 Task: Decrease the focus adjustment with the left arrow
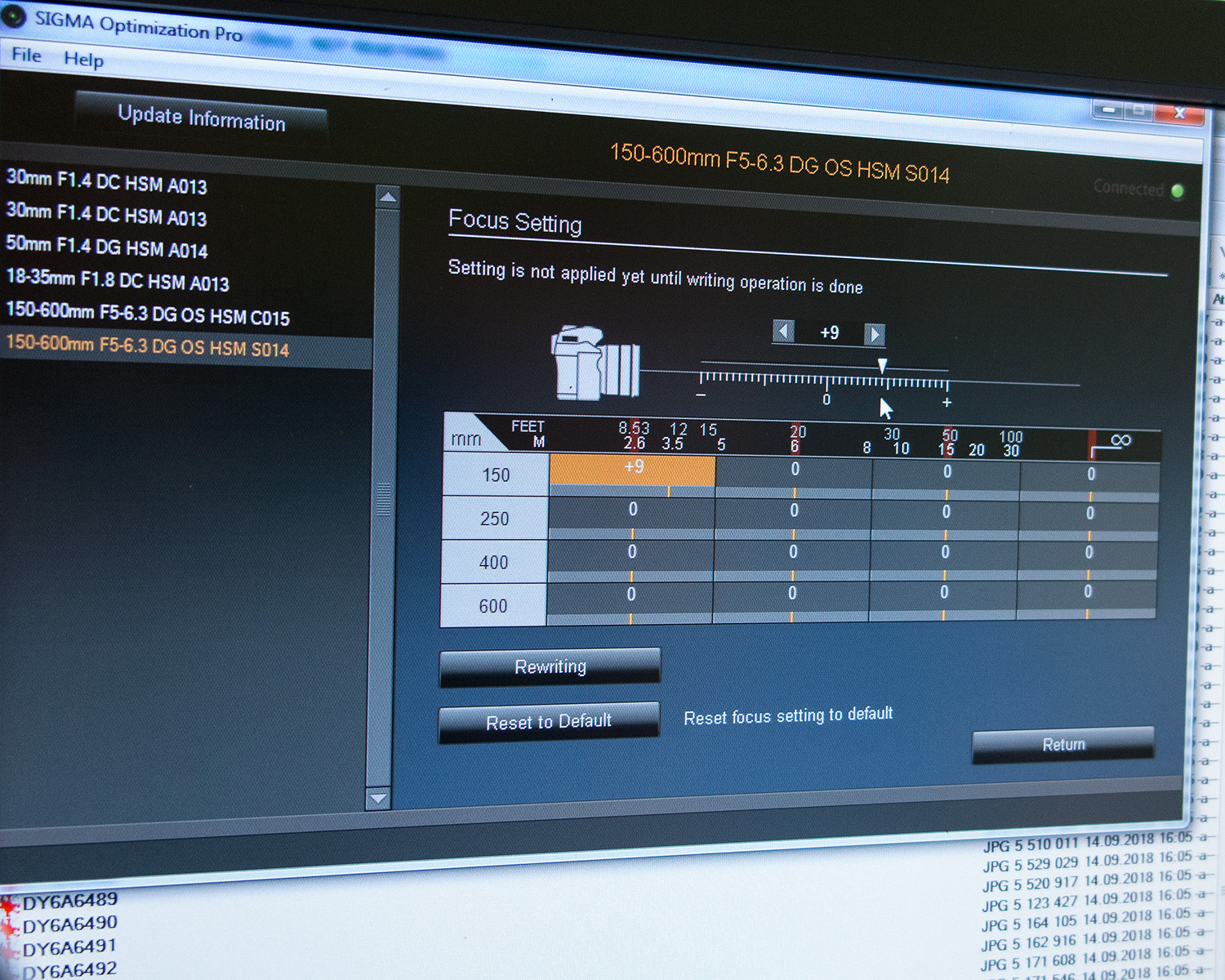783,331
